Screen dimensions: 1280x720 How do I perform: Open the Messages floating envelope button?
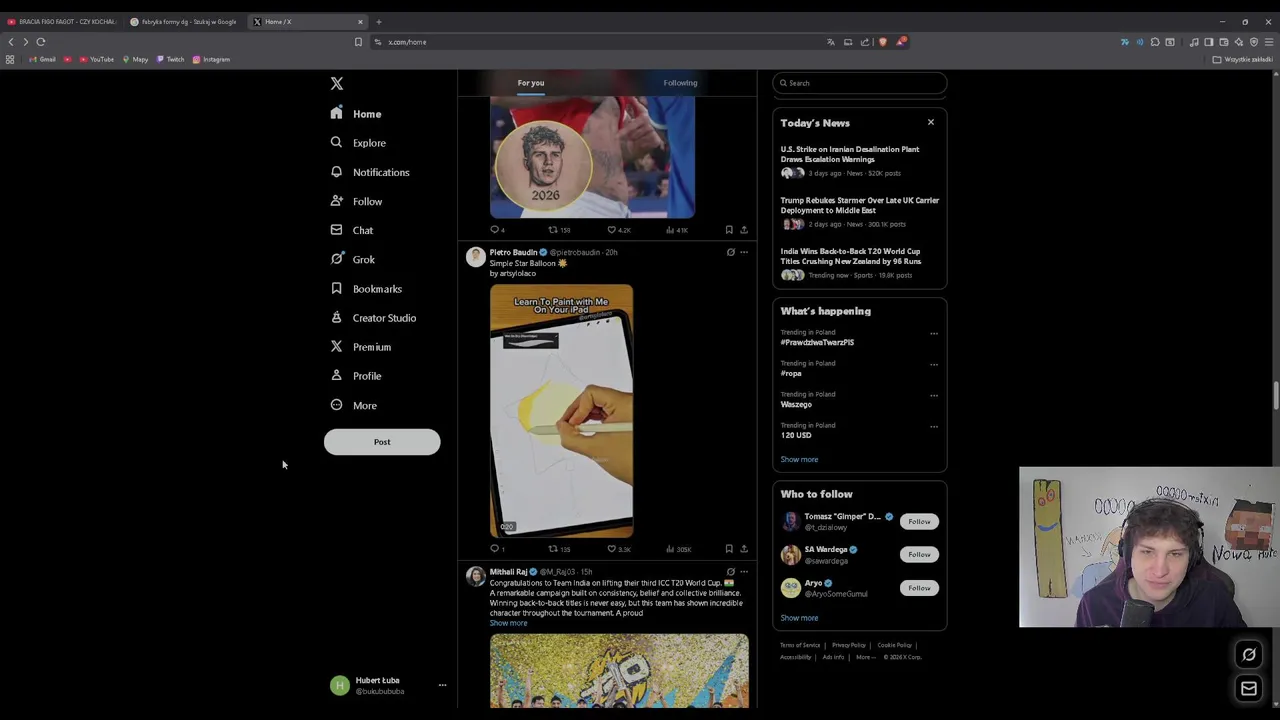tap(1249, 689)
